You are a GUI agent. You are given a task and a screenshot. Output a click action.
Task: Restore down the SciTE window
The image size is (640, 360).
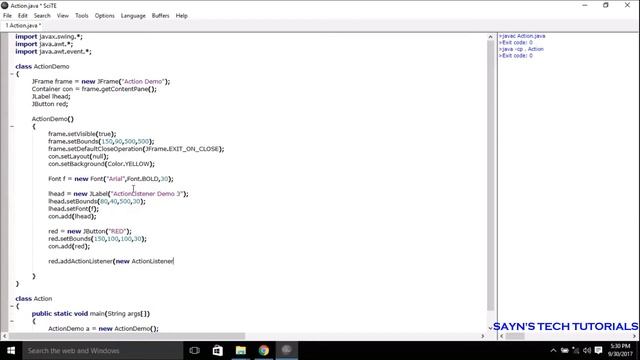tap(606, 5)
